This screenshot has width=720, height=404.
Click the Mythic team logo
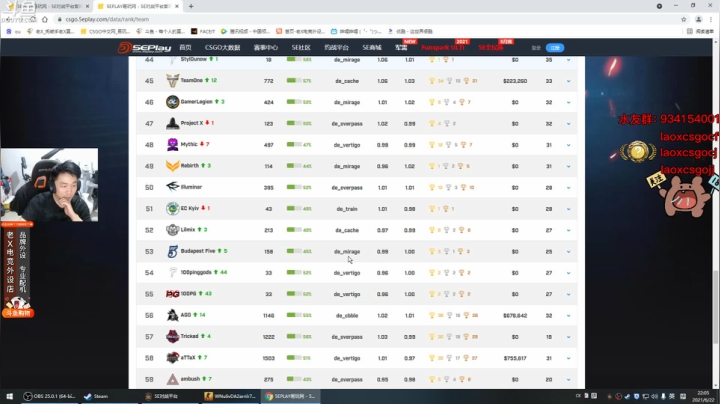(x=172, y=145)
